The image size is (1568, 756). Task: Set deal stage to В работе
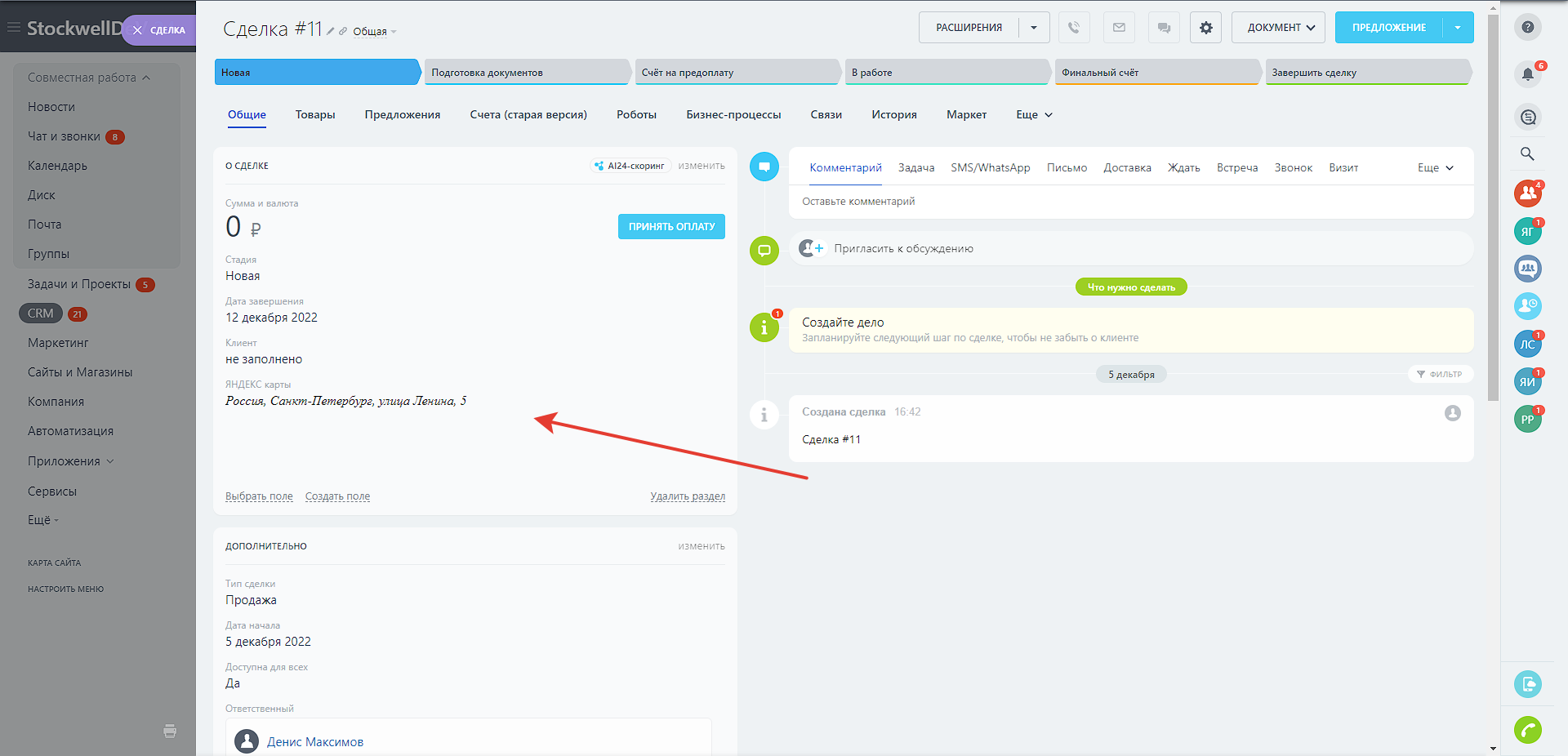coord(946,73)
